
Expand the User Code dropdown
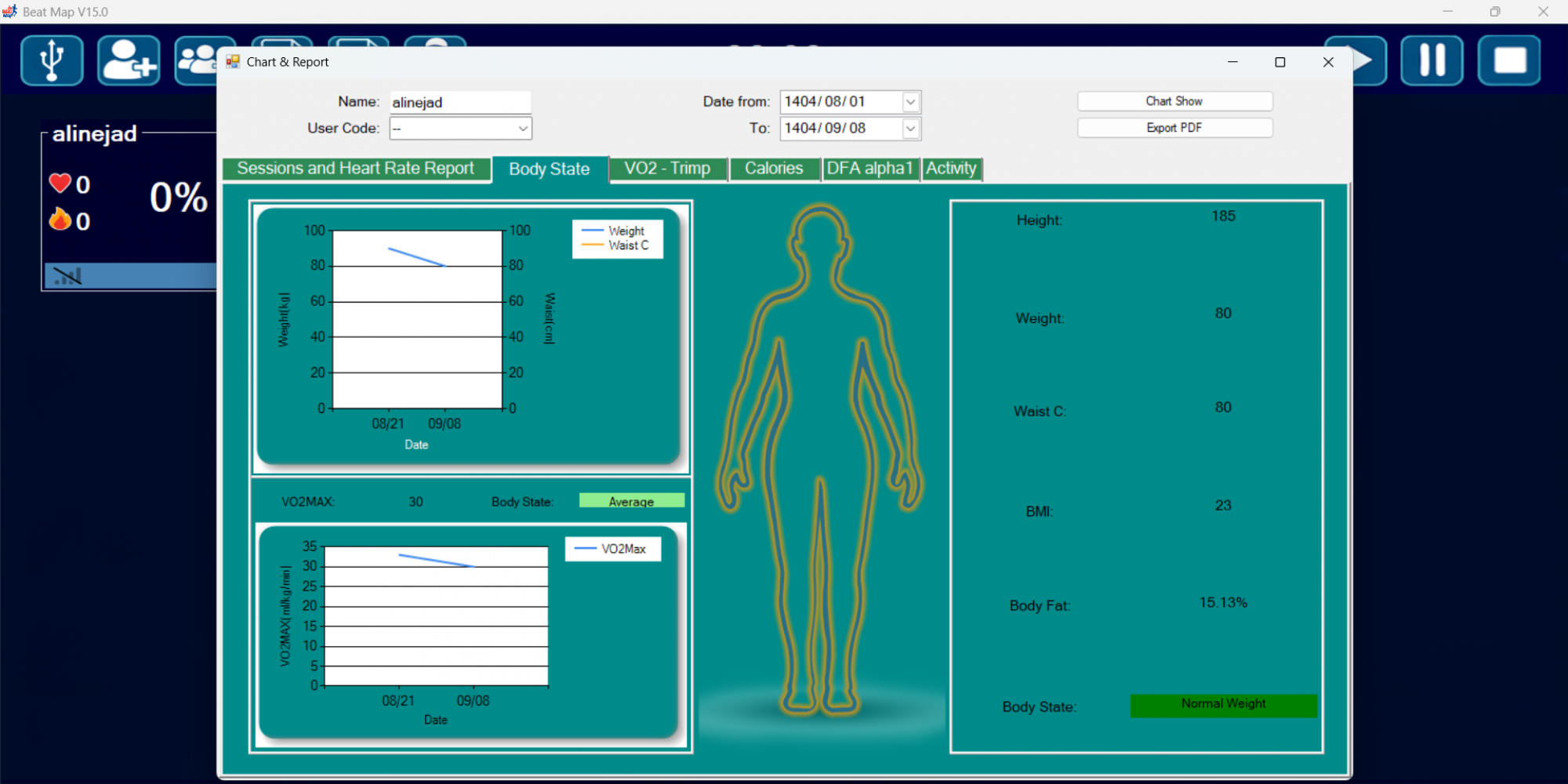[x=522, y=129]
